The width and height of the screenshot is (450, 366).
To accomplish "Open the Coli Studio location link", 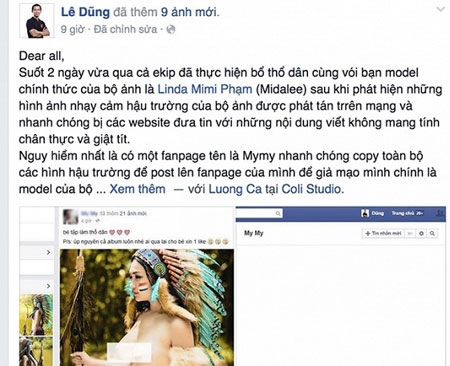I will 311,189.
